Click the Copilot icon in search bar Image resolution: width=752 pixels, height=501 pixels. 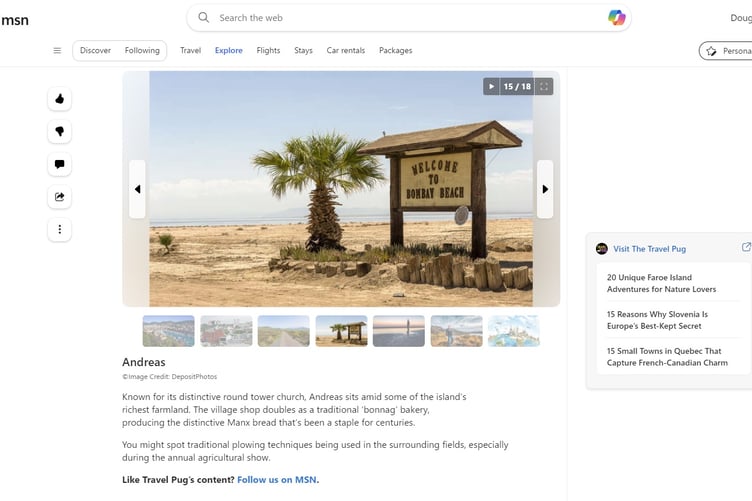click(616, 18)
